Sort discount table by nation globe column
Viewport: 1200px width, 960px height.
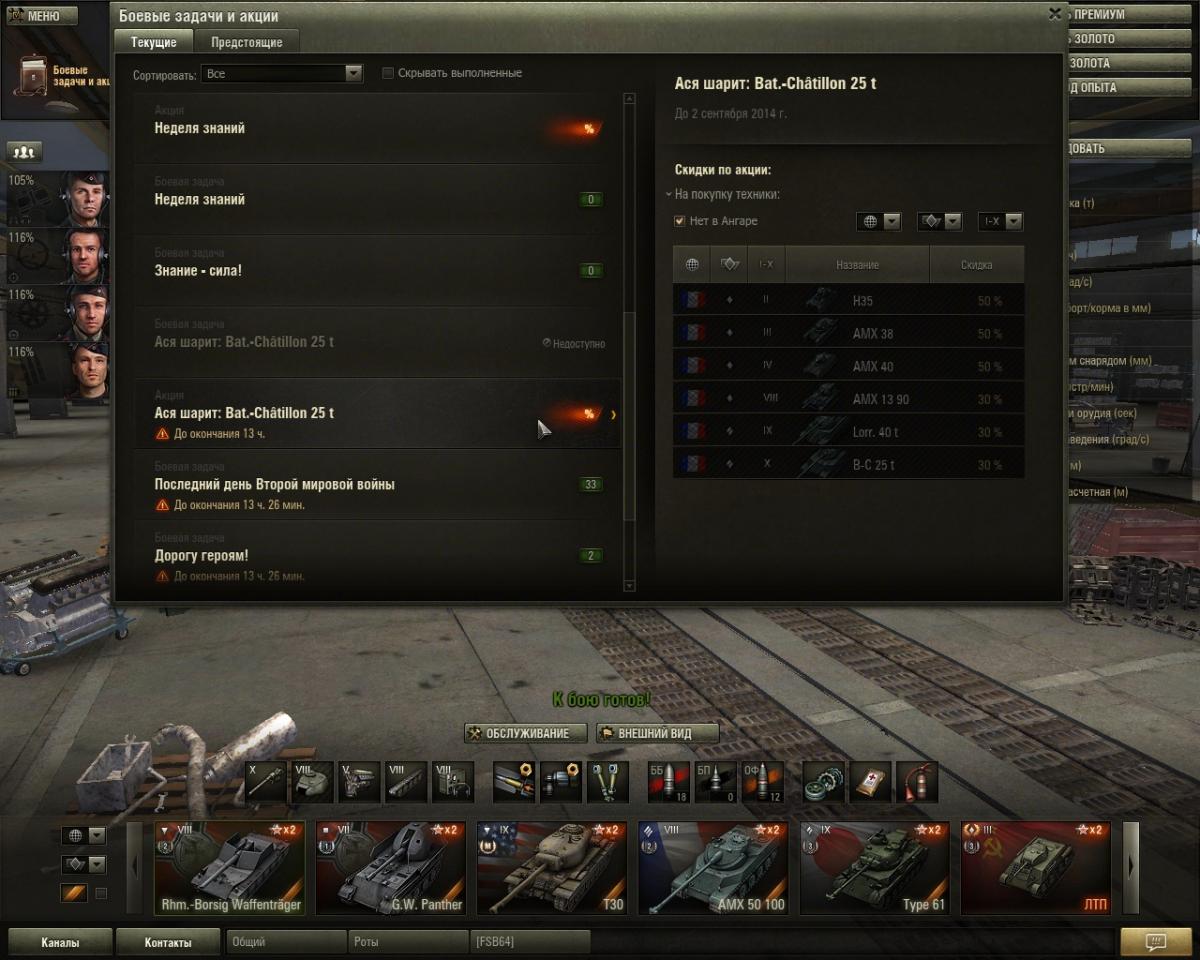[x=692, y=265]
